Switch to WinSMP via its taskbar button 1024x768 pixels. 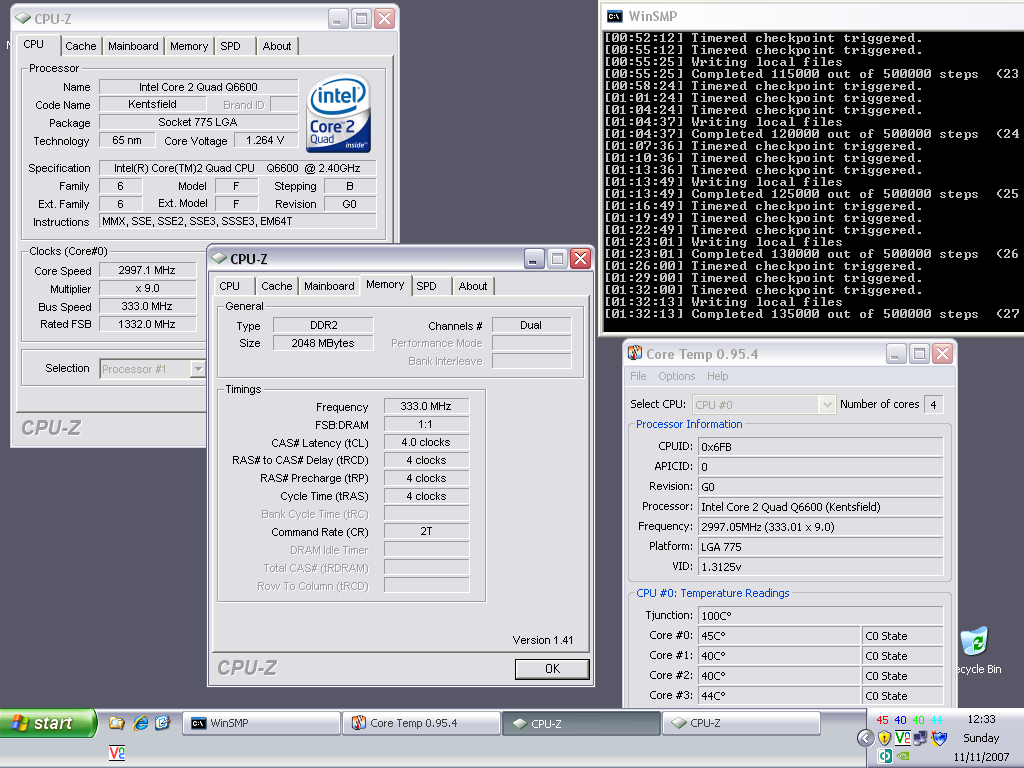click(262, 724)
